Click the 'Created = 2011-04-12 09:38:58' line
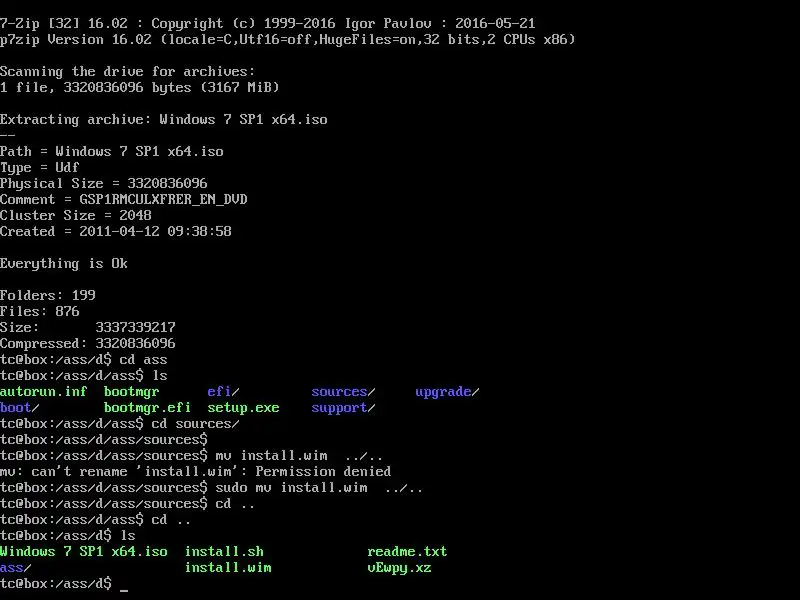The image size is (800, 600). tap(116, 232)
